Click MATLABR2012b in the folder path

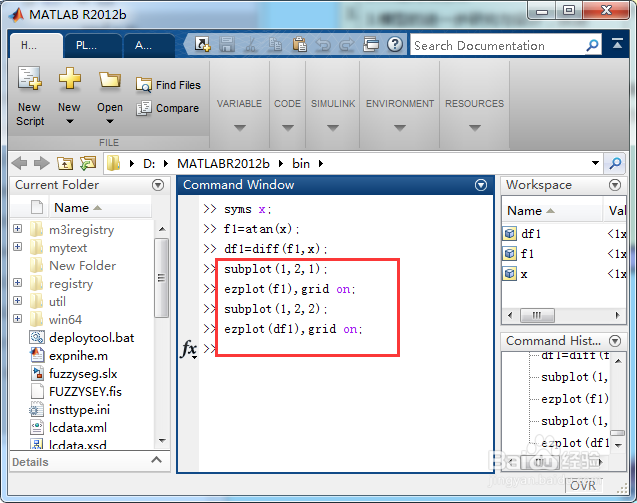point(223,163)
